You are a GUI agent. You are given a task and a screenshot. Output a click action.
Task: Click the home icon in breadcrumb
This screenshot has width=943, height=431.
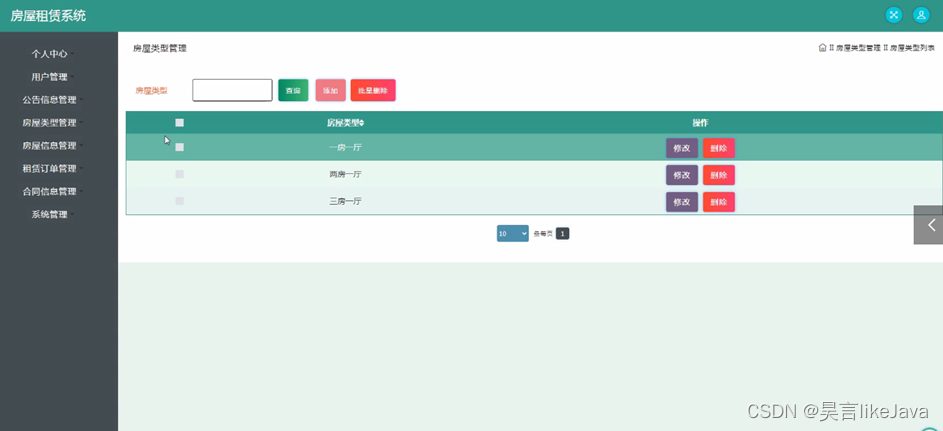pyautogui.click(x=822, y=47)
